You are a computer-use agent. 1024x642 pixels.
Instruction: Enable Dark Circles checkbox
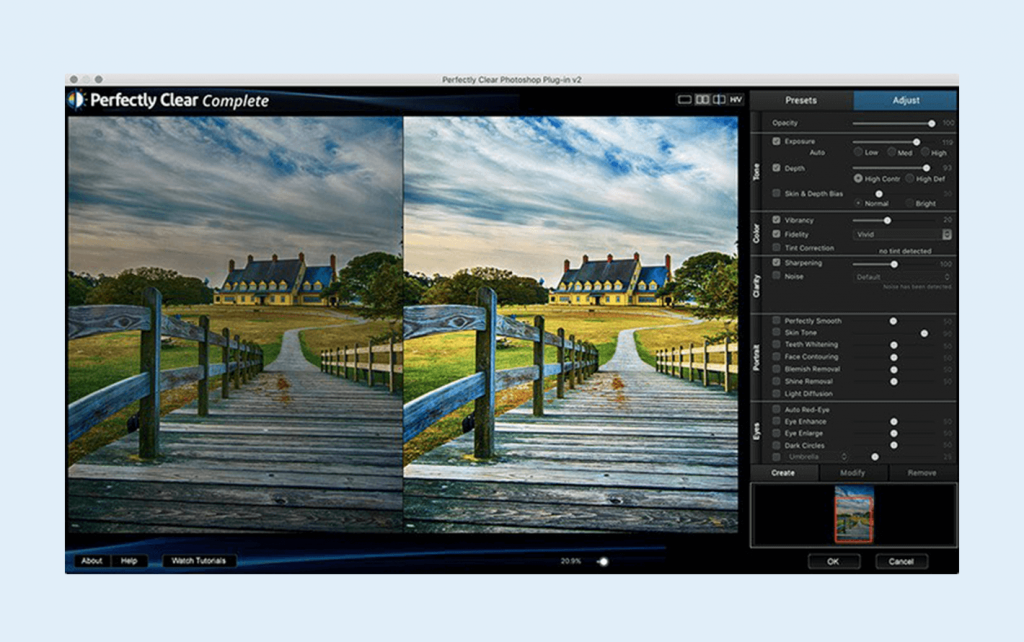[776, 445]
